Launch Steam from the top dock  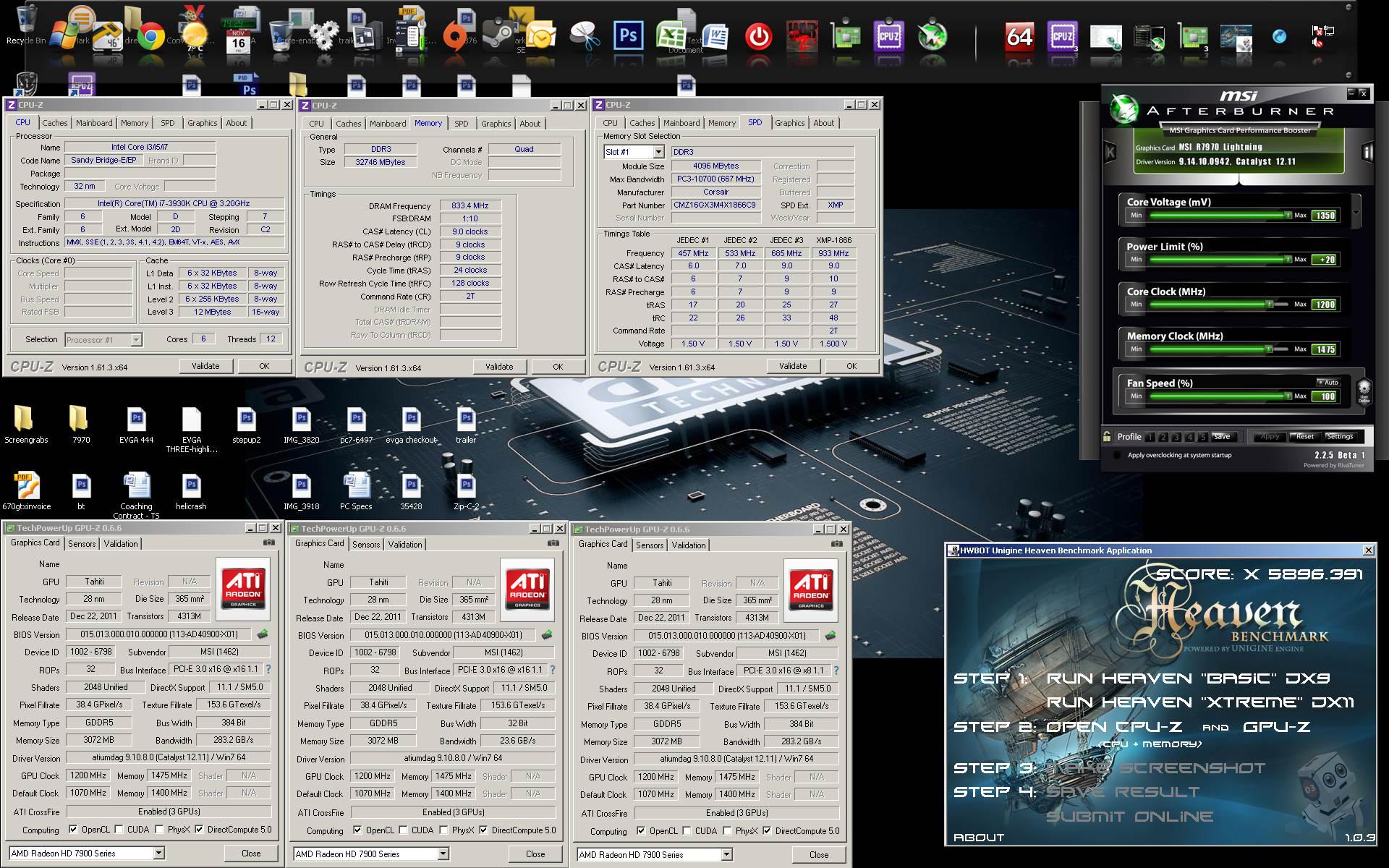coord(497,35)
